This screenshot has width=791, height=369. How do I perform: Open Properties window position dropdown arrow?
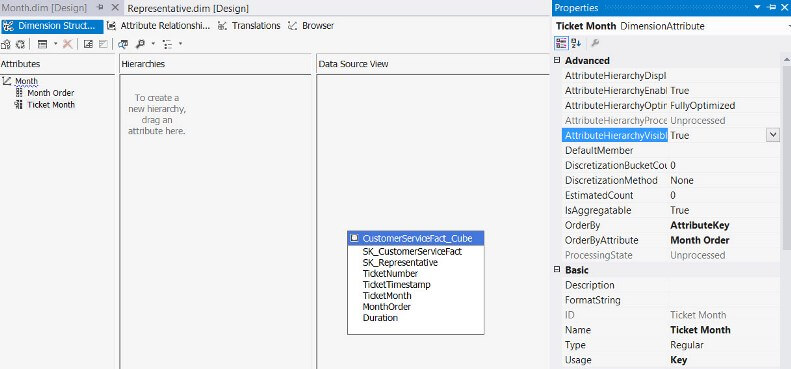[x=758, y=8]
